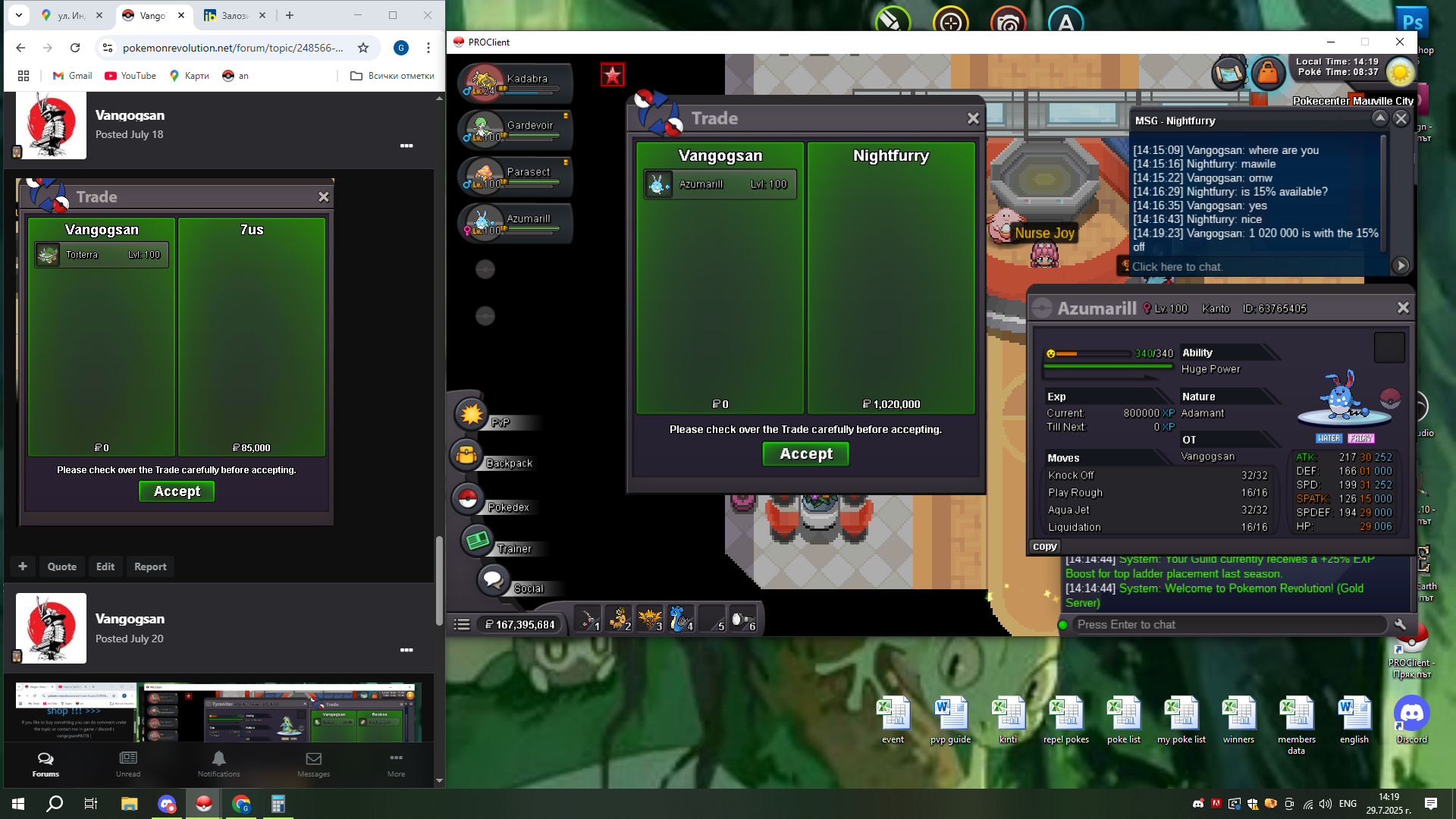
Task: Select Zapdos mount in hotbar slot 3
Action: pos(650,620)
